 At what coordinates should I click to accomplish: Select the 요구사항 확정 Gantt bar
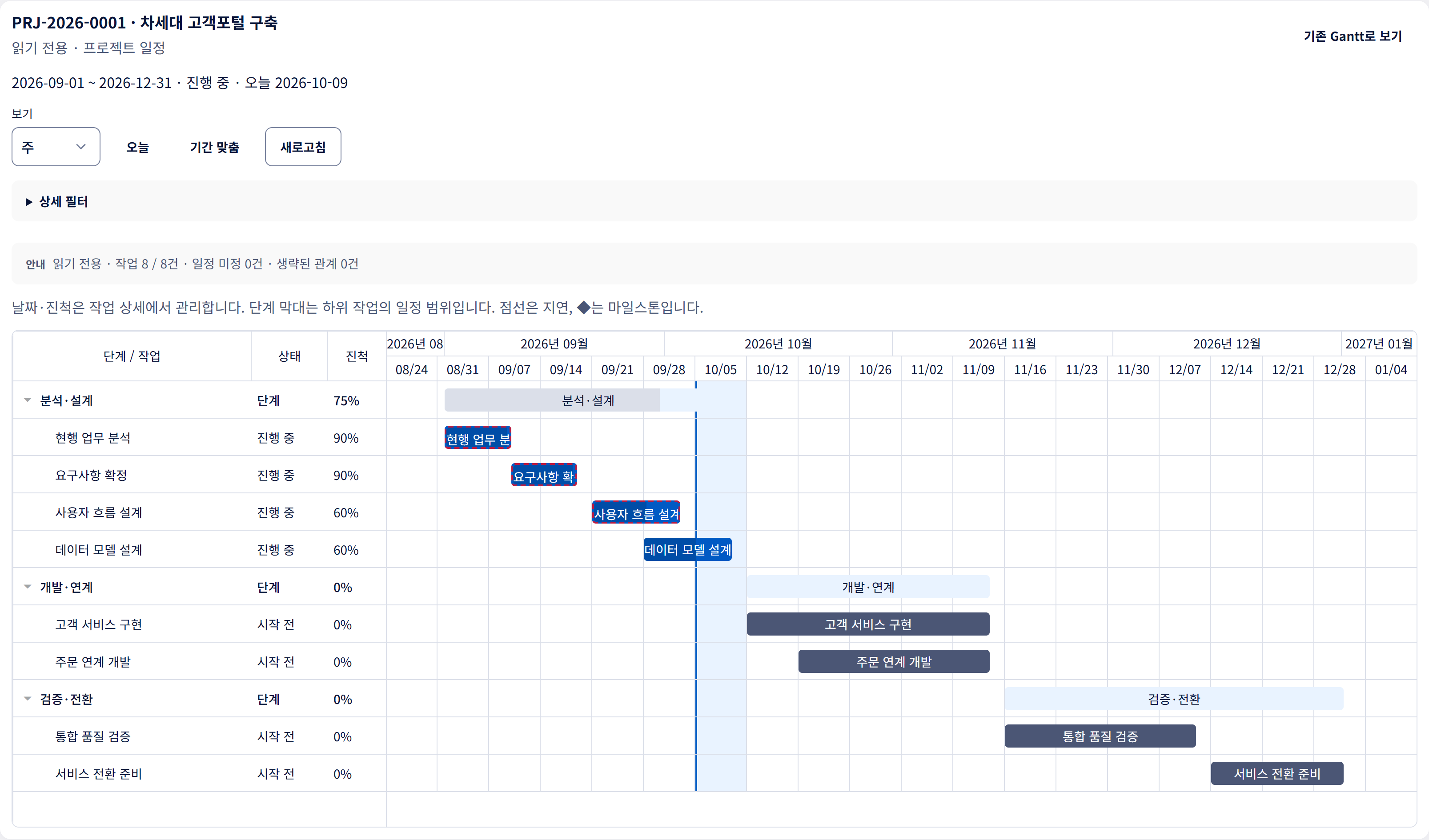coord(544,475)
